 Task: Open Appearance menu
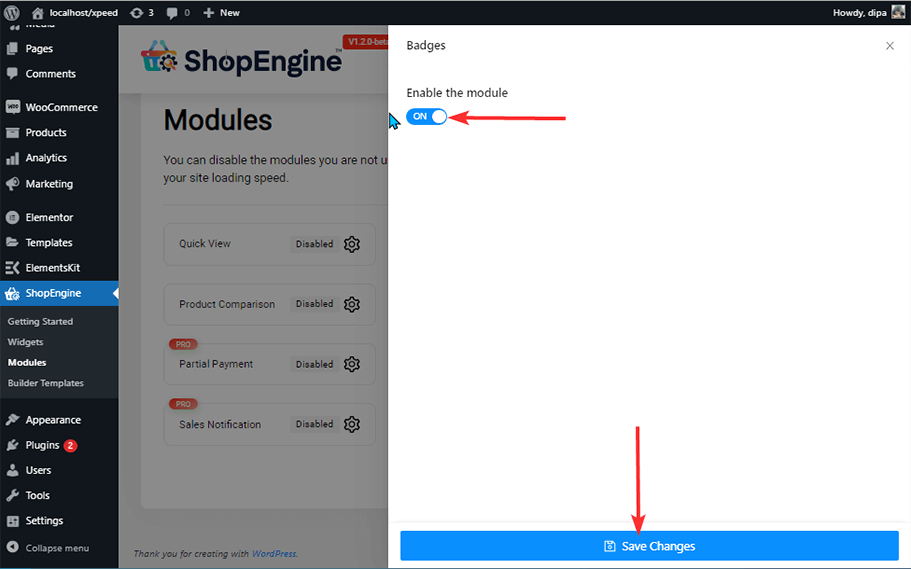click(53, 420)
